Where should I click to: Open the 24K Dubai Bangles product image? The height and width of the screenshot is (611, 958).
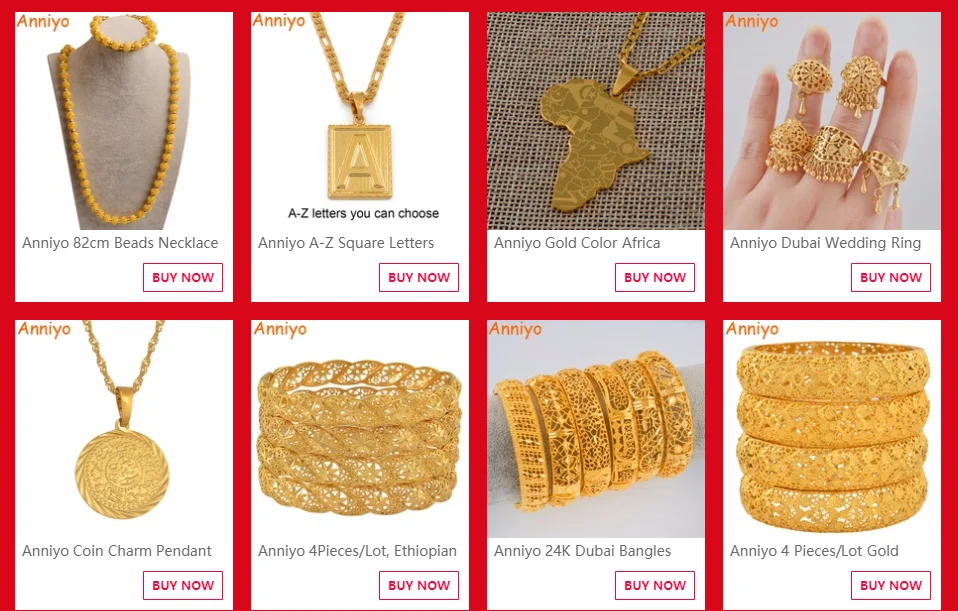(596, 429)
